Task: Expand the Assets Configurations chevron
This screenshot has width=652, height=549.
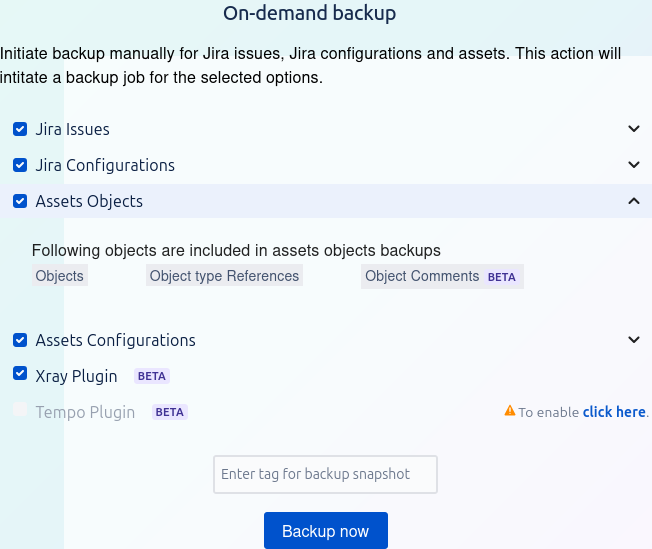Action: (633, 340)
